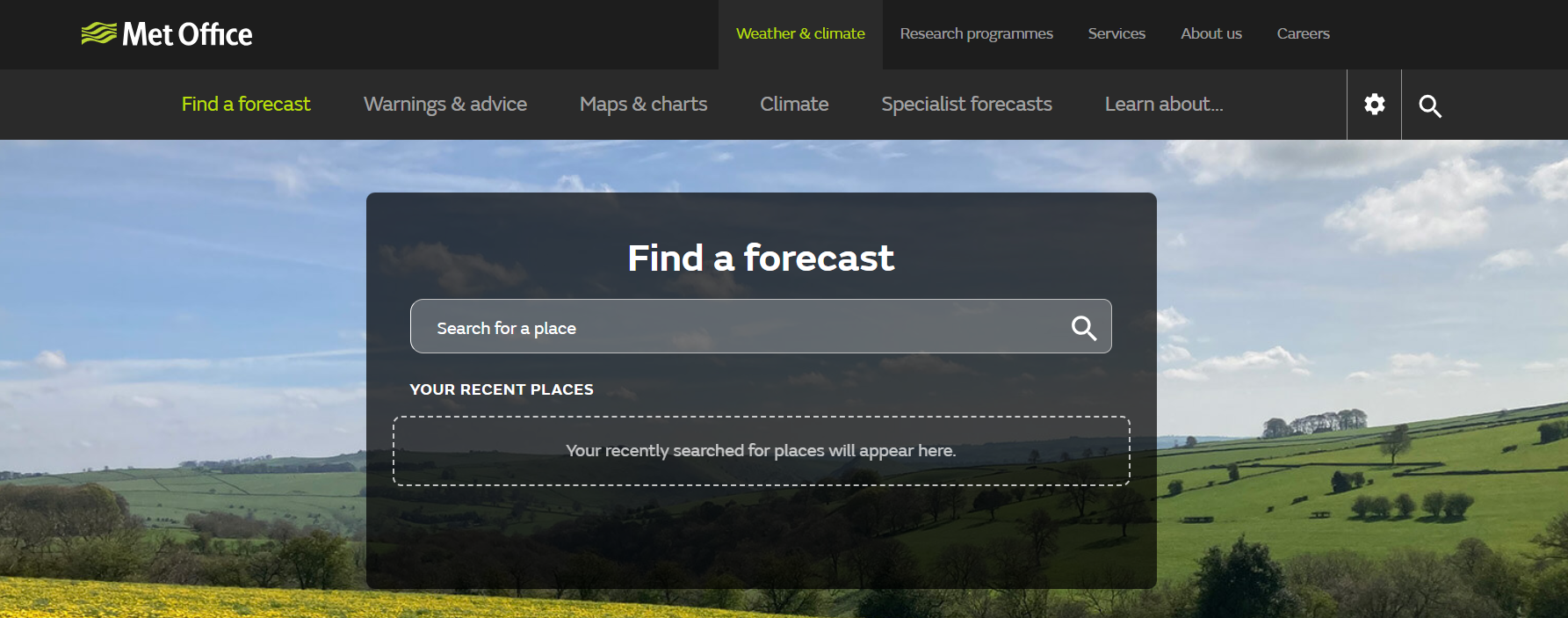Open the settings gear icon
Viewport: 1568px width, 618px height.
point(1374,105)
